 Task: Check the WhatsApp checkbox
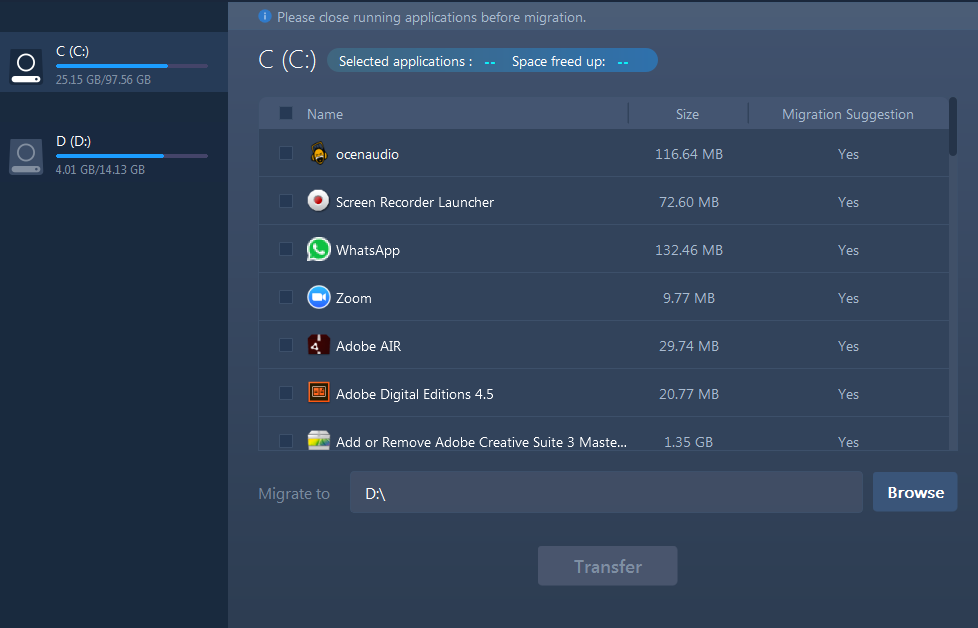pyautogui.click(x=286, y=249)
